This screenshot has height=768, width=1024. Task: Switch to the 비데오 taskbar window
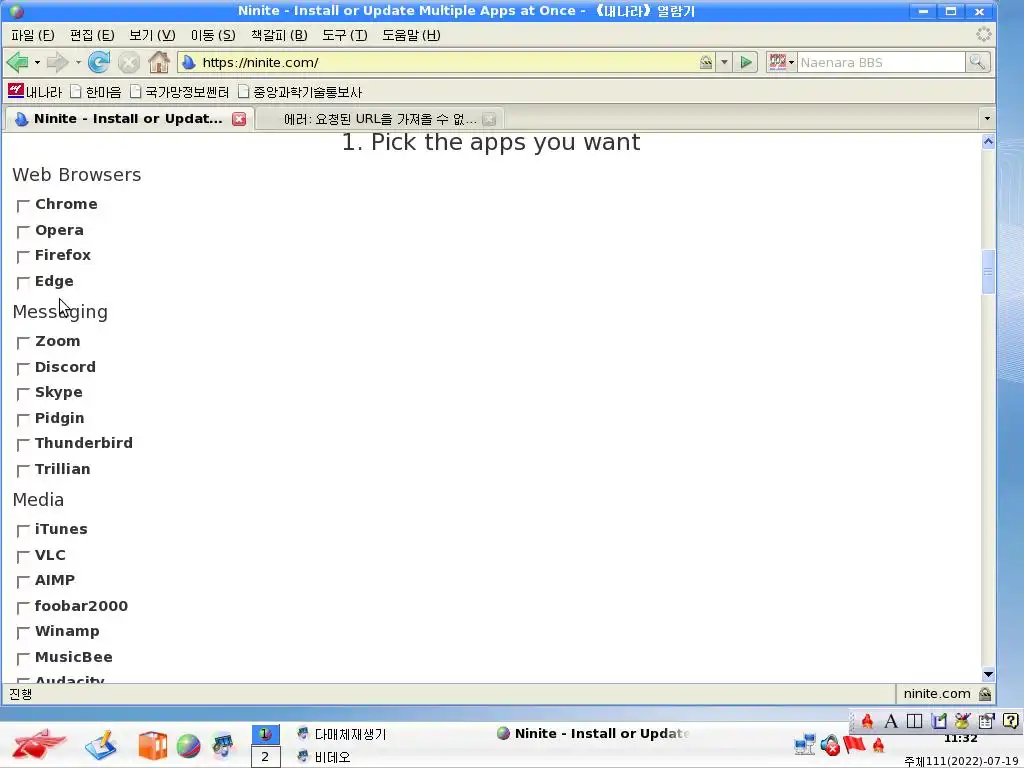pyautogui.click(x=324, y=757)
